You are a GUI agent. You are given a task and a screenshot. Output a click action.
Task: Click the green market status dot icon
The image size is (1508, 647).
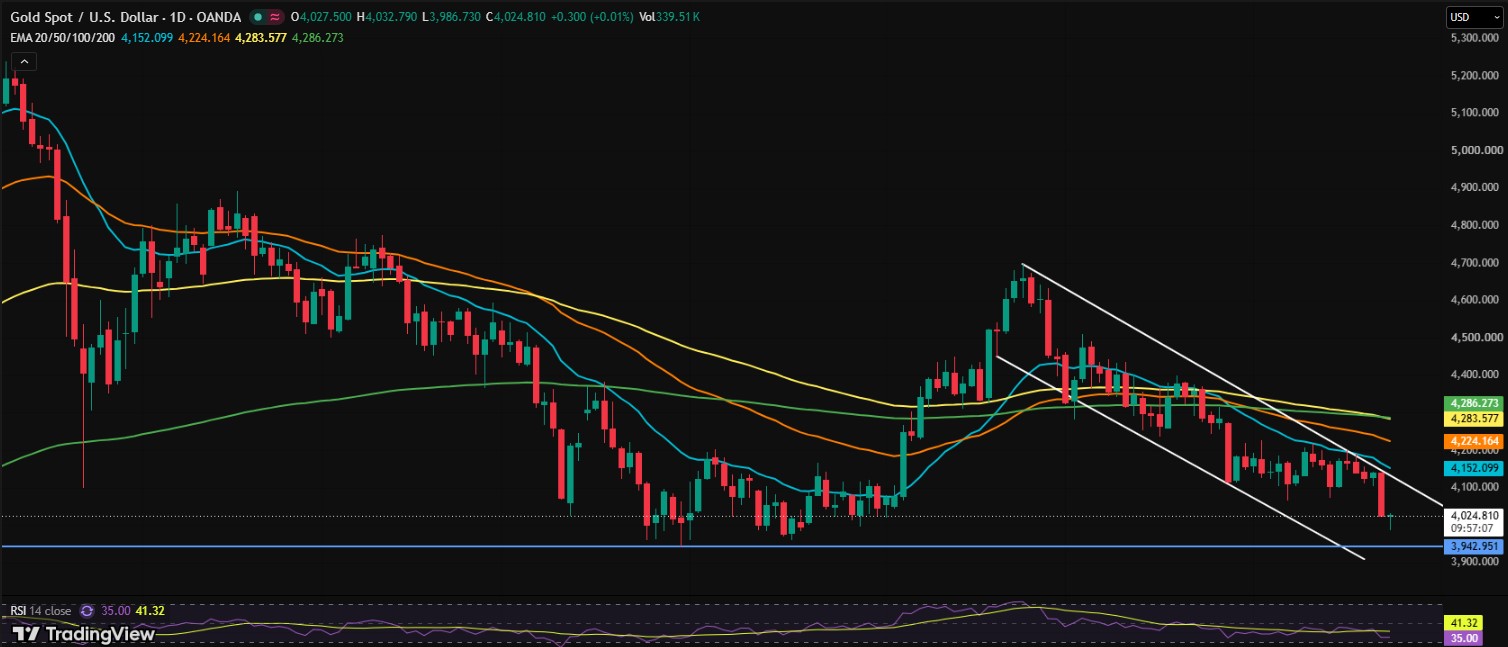258,17
